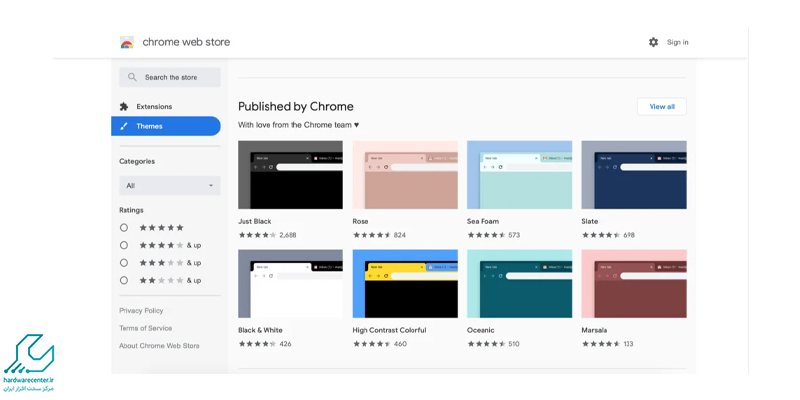The height and width of the screenshot is (400, 800).
Task: Click the 460 review count
Action: (x=400, y=344)
